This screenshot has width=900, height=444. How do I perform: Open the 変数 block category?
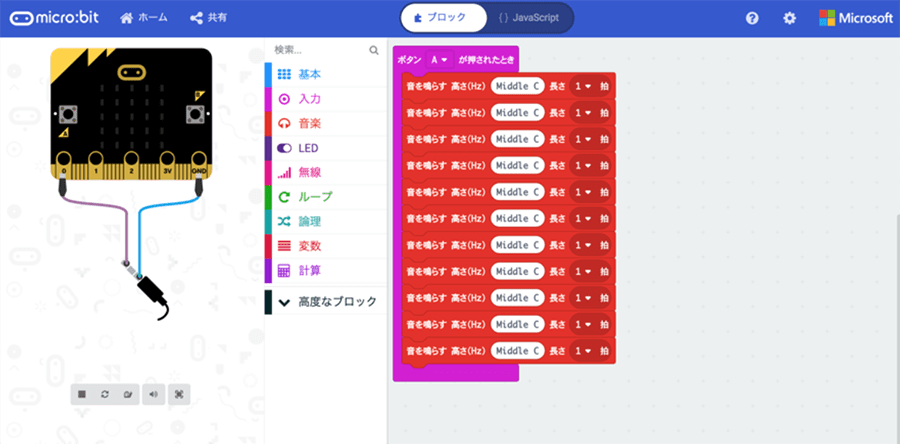(325, 246)
